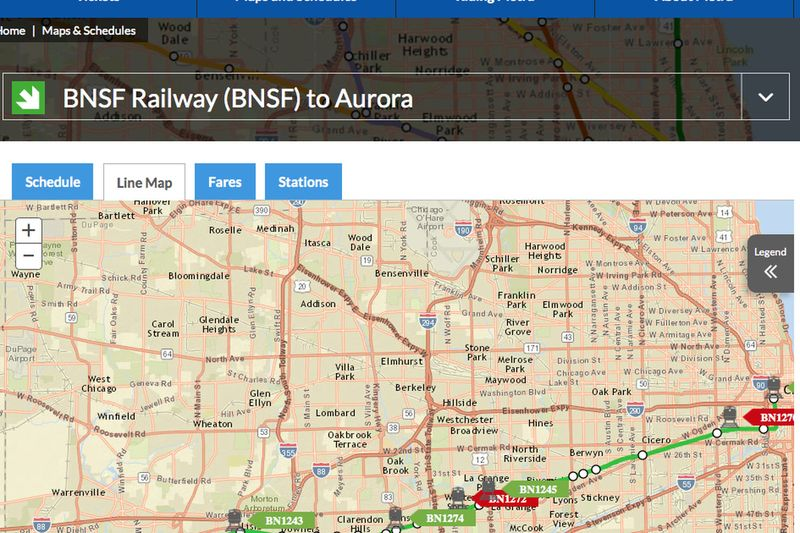Follow the Home breadcrumb link
This screenshot has width=800, height=533.
pos(12,31)
